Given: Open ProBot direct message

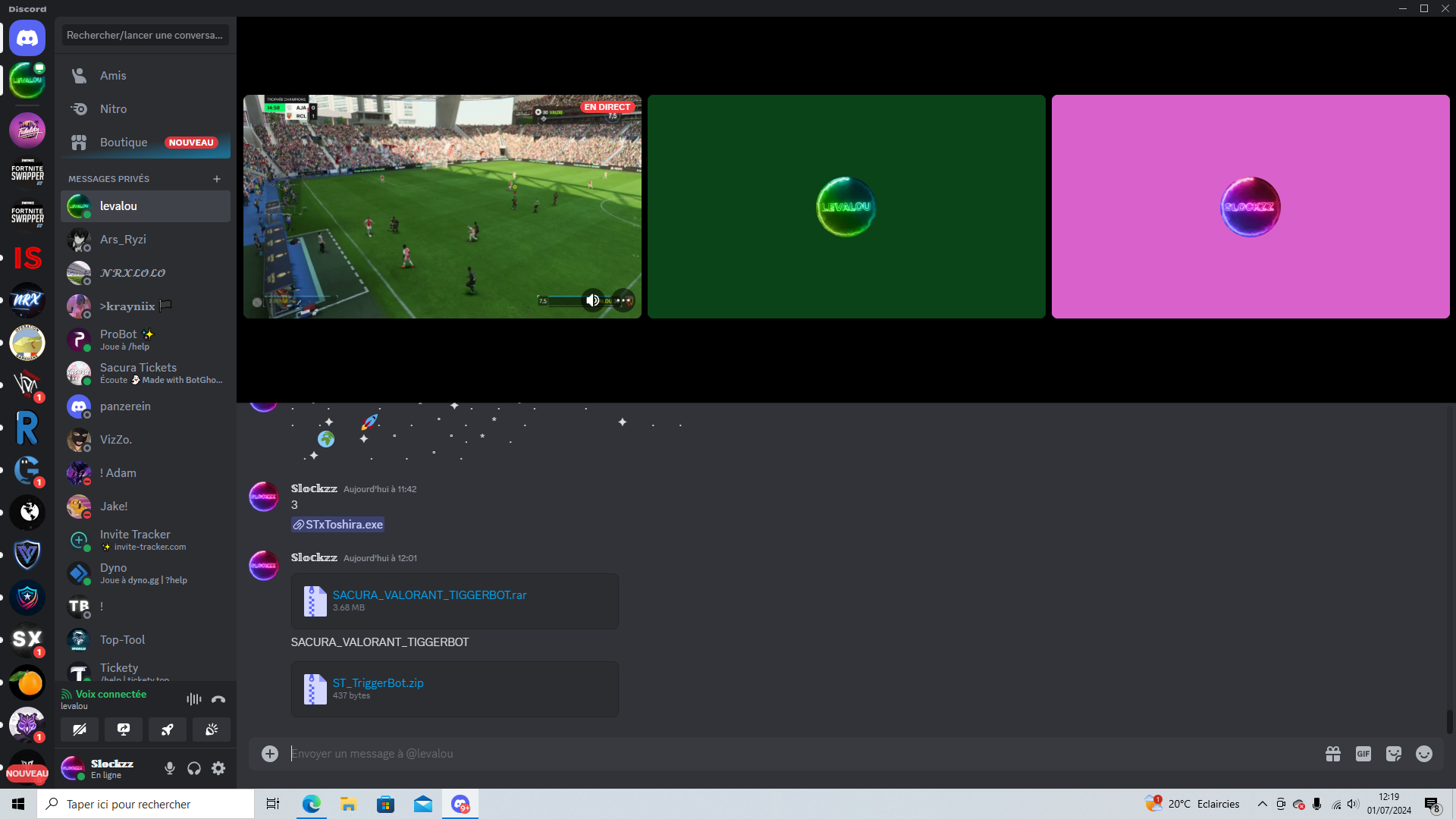Looking at the screenshot, I should [x=146, y=340].
